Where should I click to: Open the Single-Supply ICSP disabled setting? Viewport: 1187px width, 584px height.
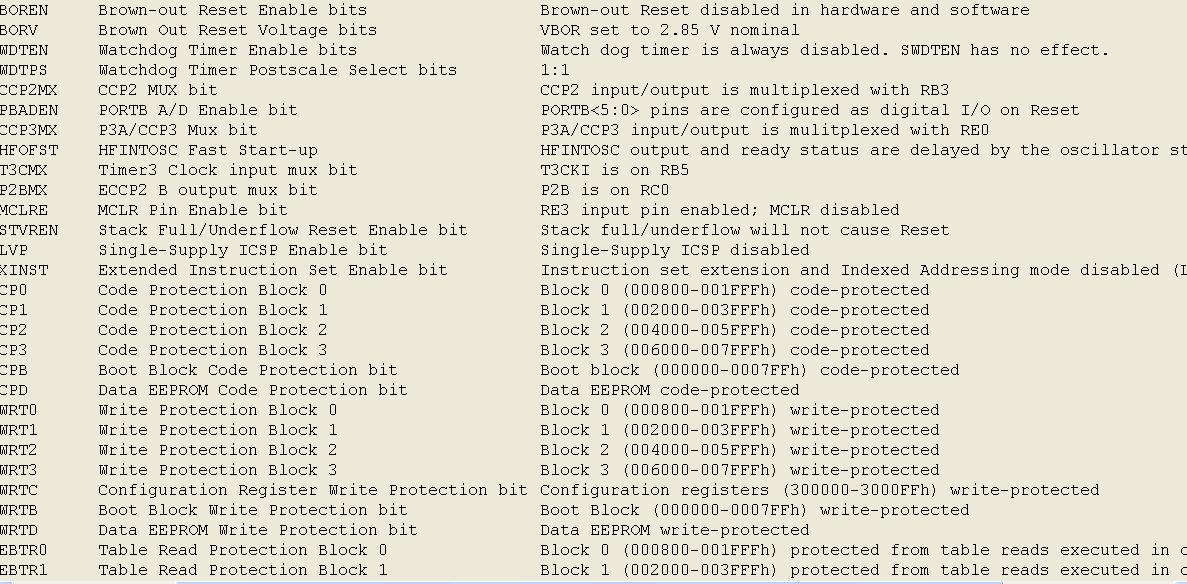tap(674, 250)
